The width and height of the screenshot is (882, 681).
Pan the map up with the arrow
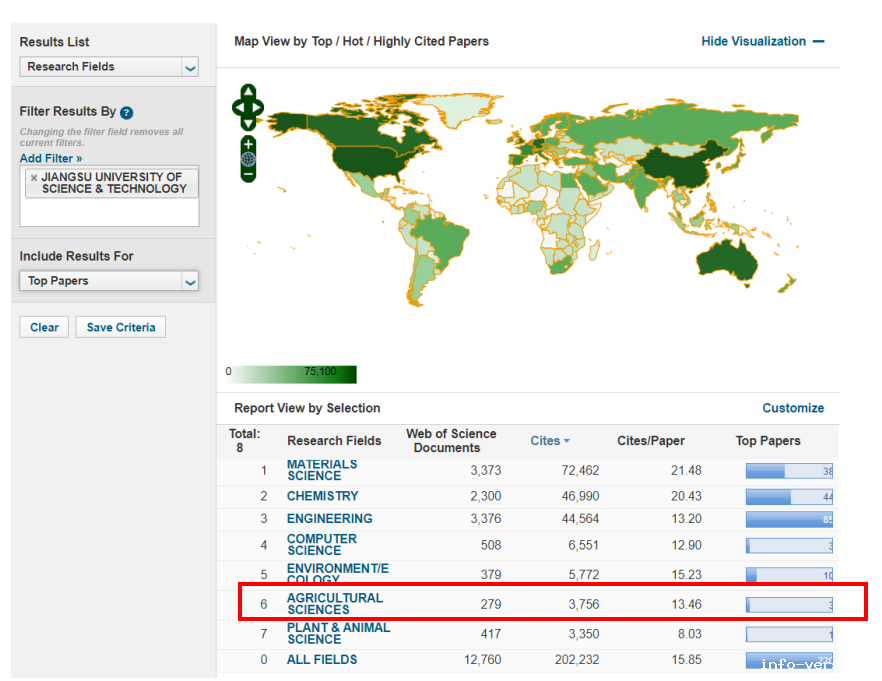point(248,90)
